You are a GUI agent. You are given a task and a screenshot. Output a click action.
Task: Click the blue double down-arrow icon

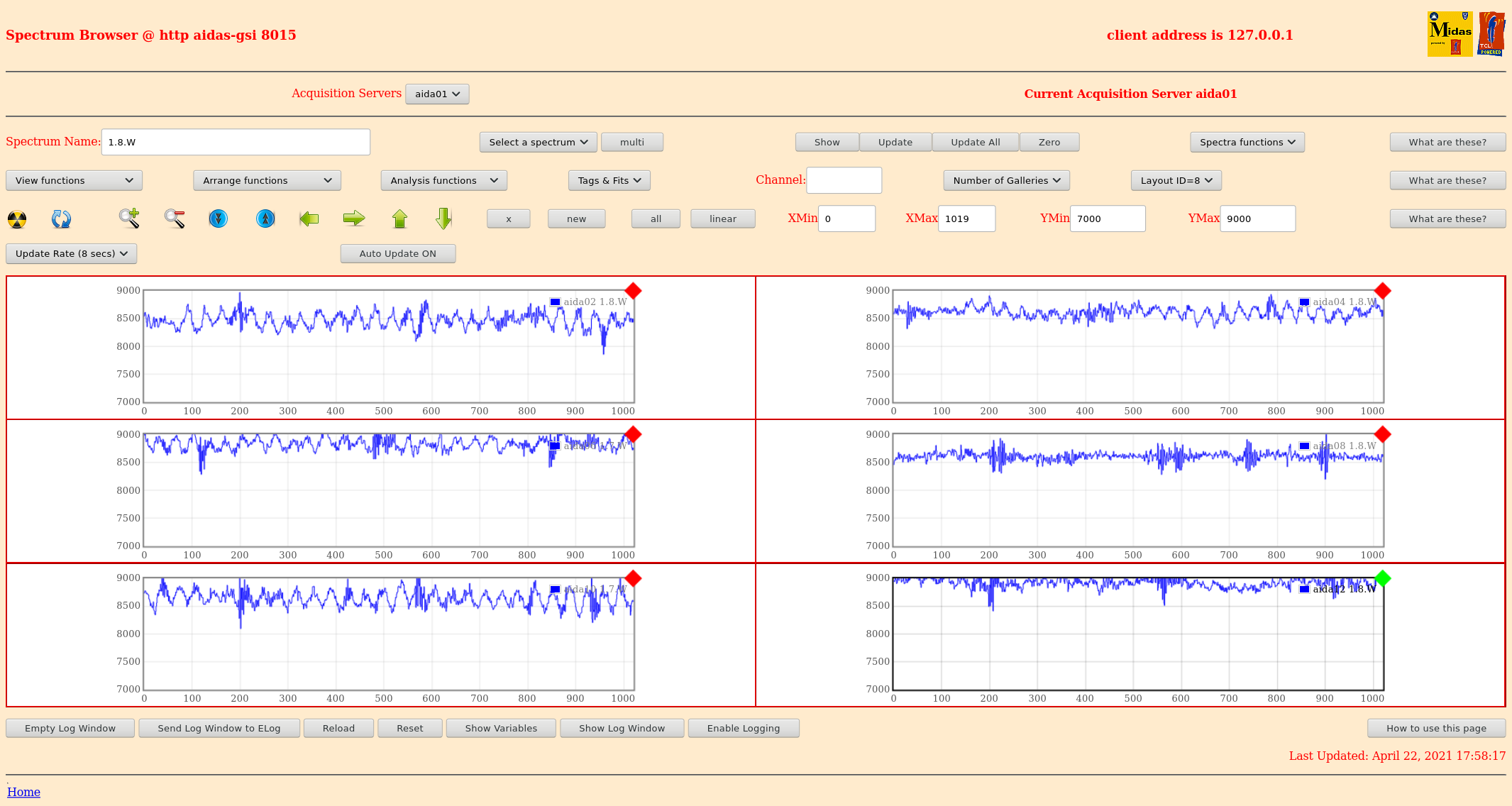219,219
